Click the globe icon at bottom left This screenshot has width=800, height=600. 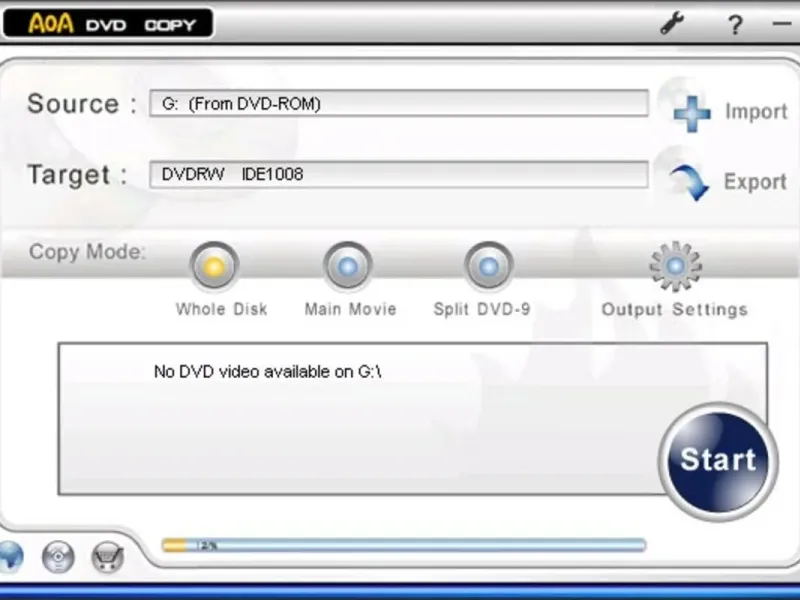(10, 557)
